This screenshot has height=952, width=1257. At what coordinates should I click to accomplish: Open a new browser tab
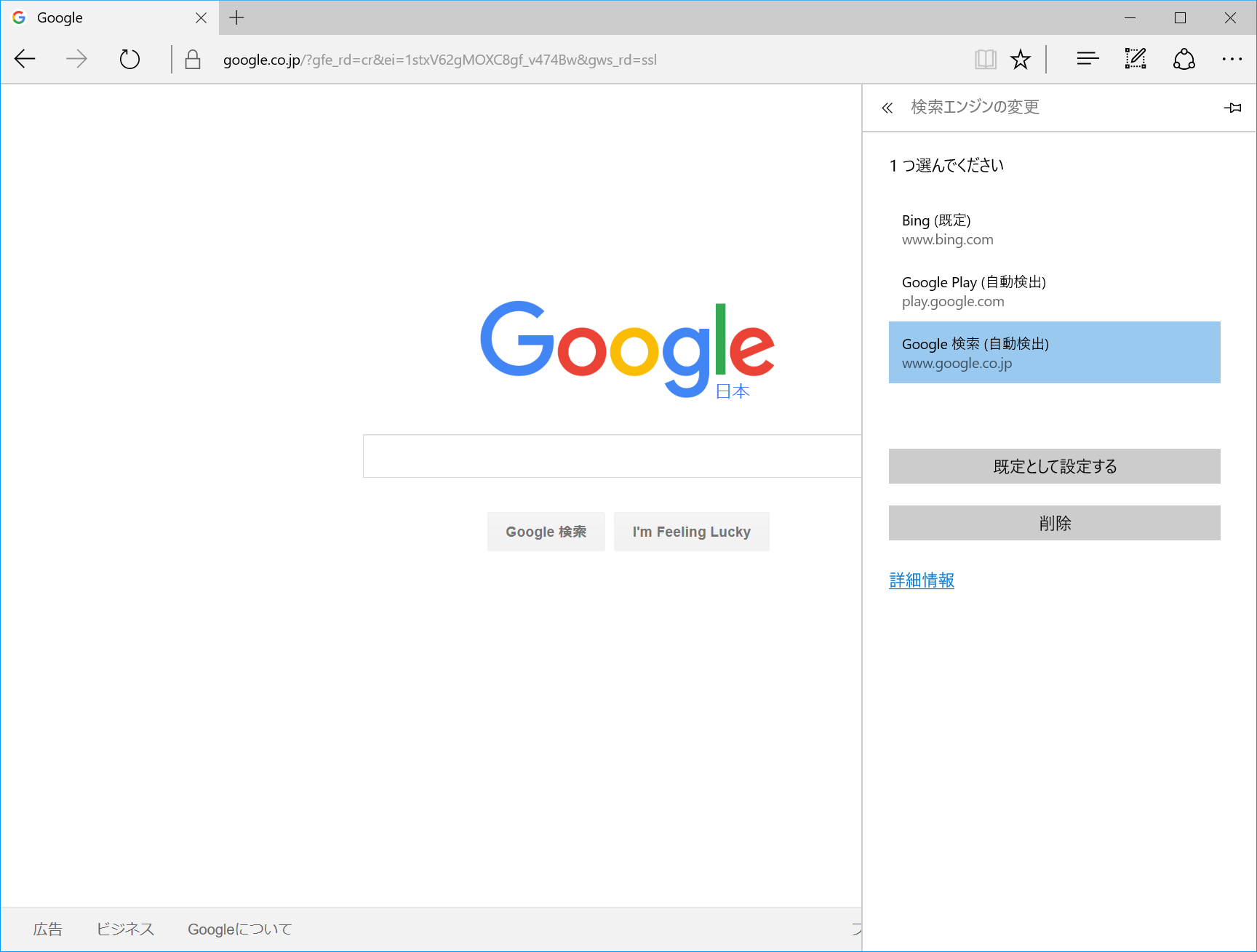(x=236, y=17)
